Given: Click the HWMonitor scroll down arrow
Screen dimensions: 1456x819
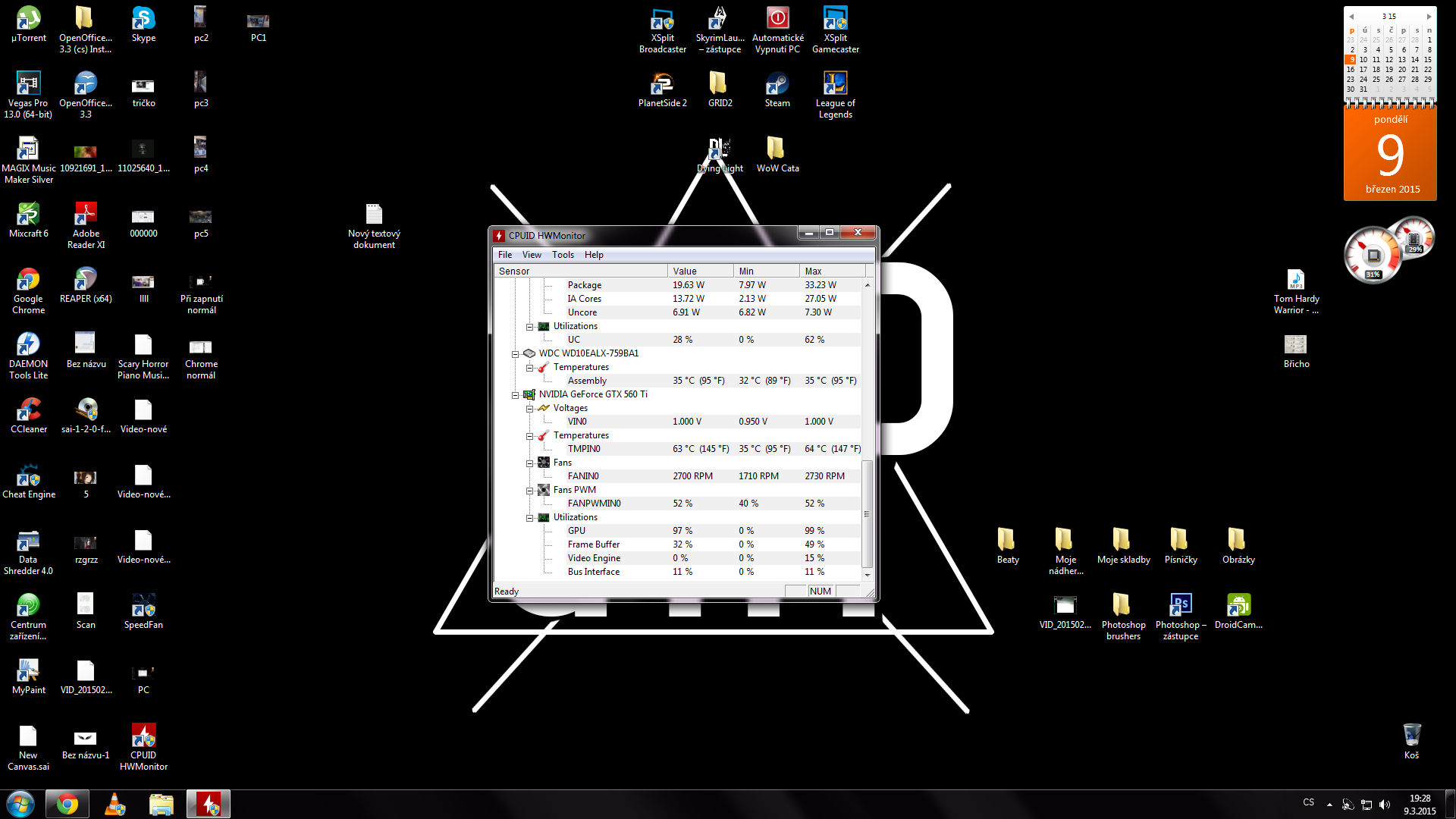Looking at the screenshot, I should (868, 575).
